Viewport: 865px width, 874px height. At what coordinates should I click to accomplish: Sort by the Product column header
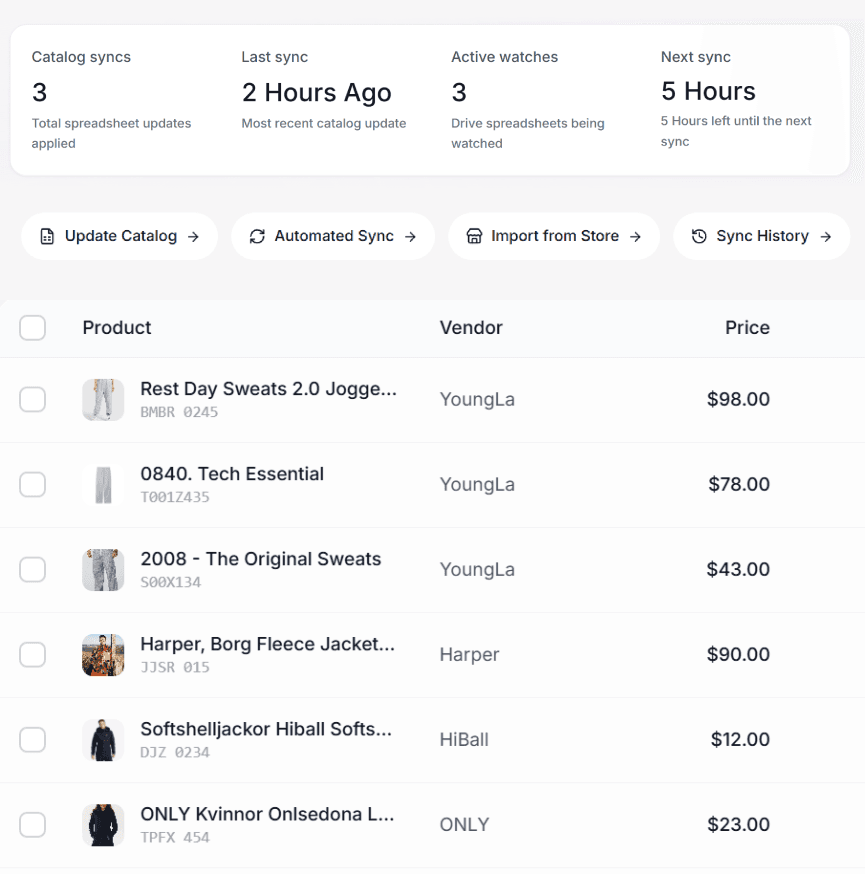click(116, 327)
